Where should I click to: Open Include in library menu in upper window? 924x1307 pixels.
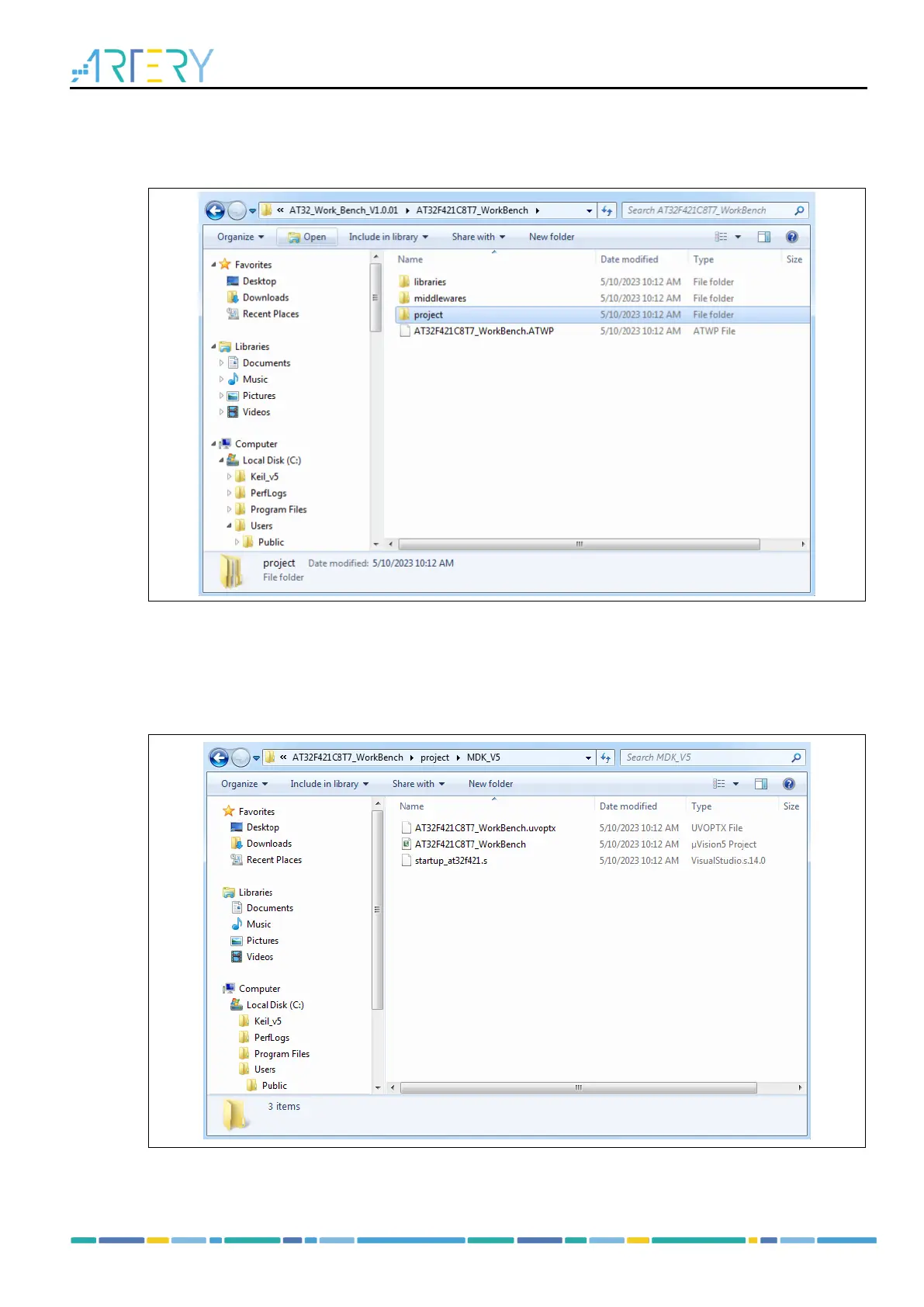pyautogui.click(x=388, y=237)
